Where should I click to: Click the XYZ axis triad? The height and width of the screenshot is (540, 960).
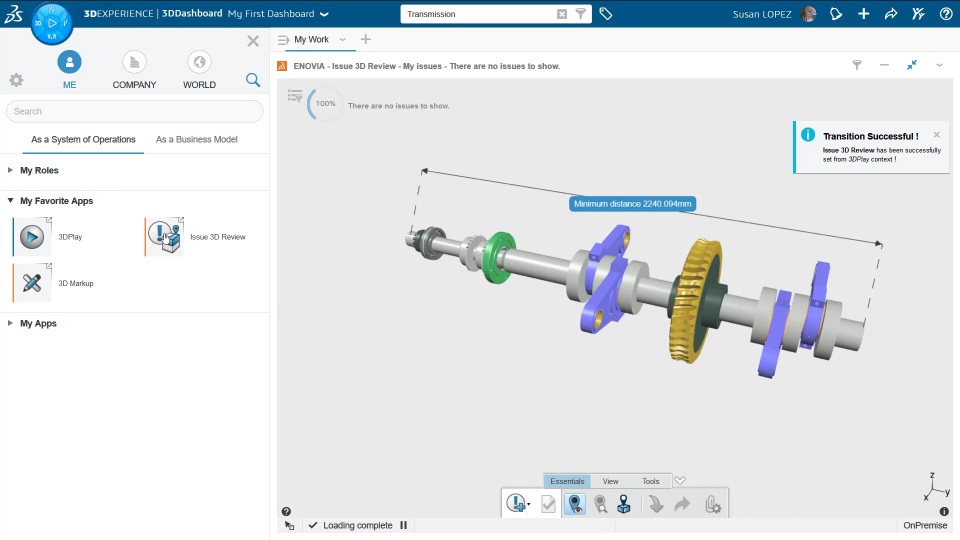click(x=937, y=487)
